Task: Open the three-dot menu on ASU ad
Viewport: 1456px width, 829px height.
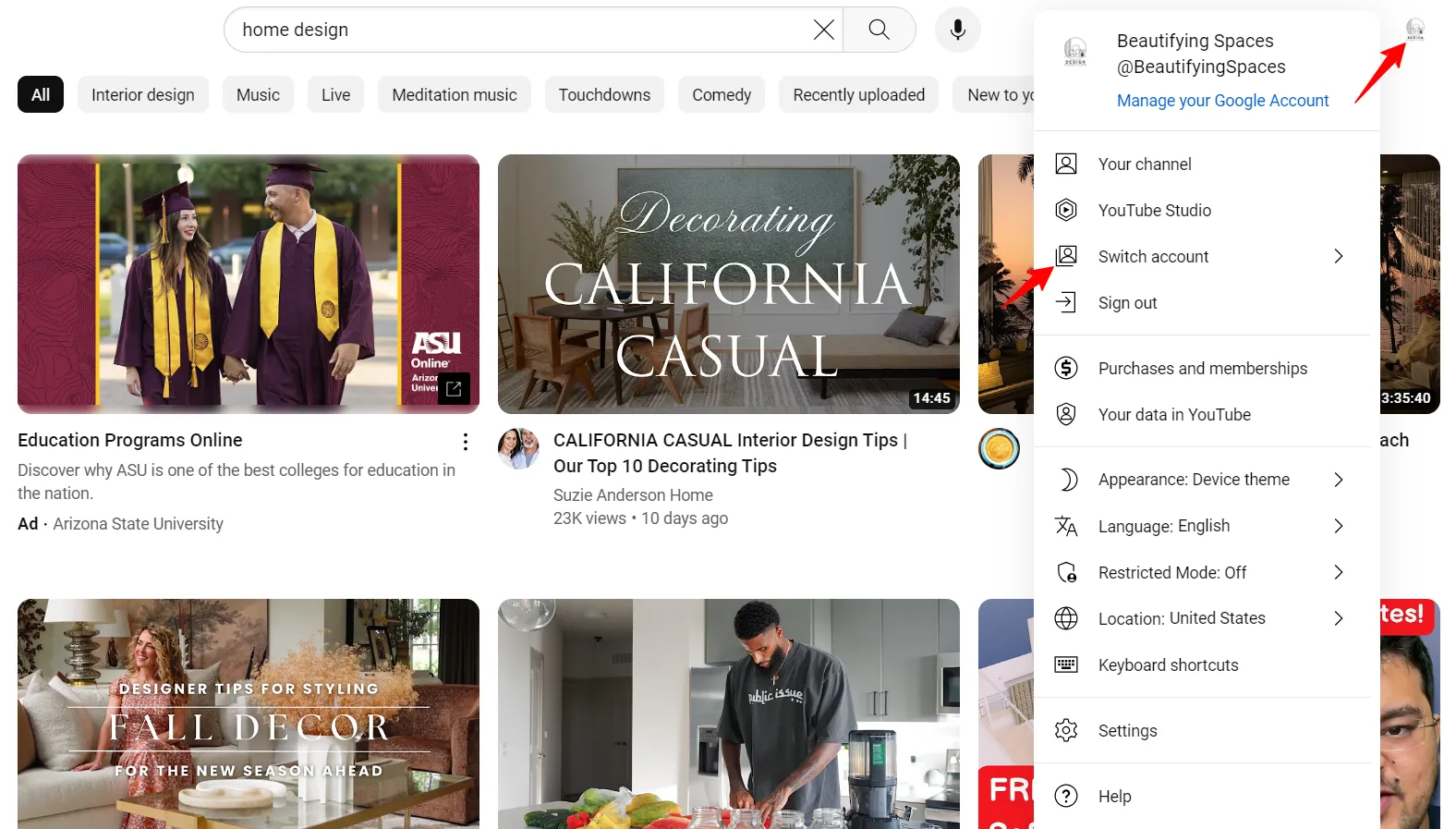Action: (x=466, y=442)
